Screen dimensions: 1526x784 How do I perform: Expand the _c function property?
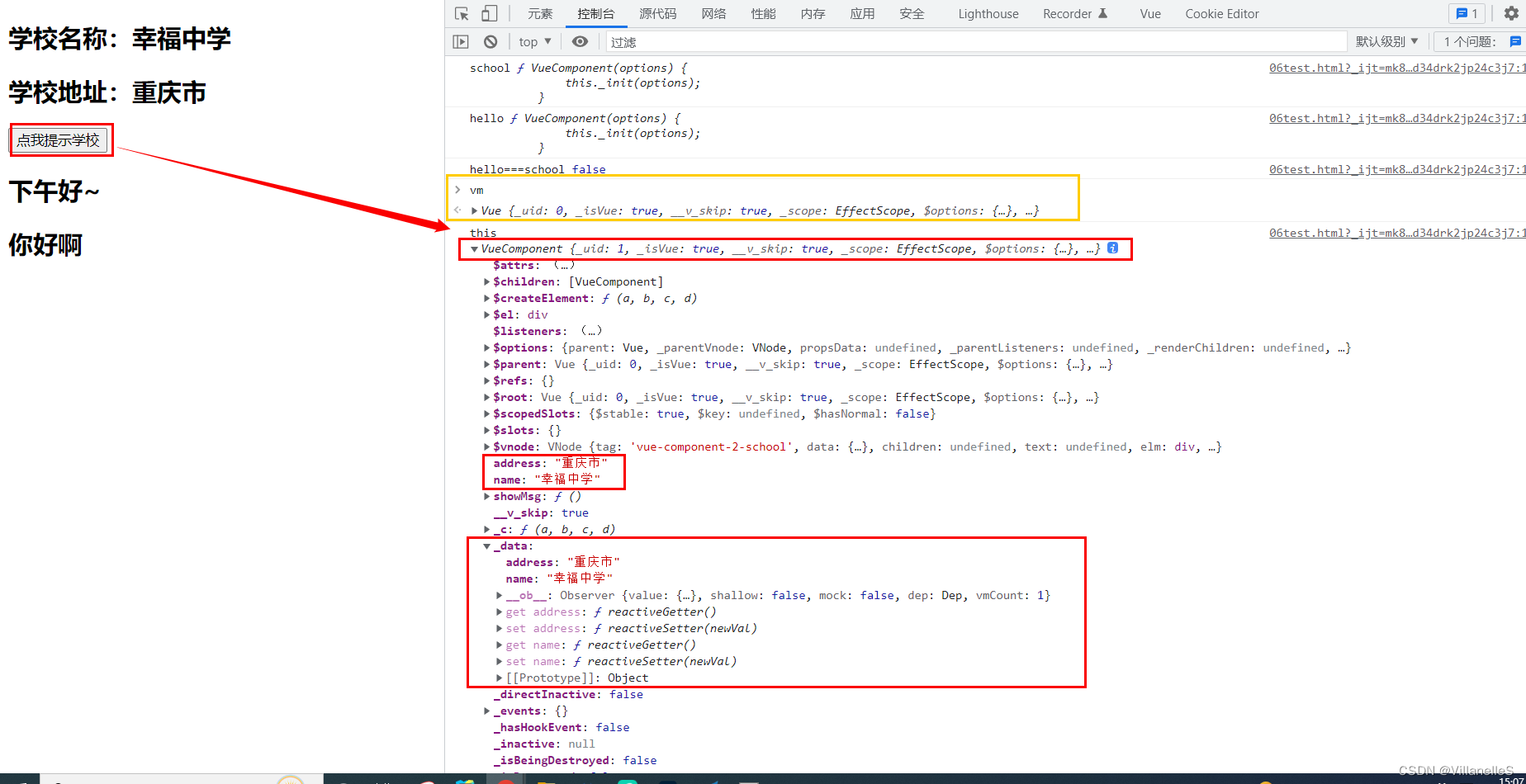tap(487, 529)
